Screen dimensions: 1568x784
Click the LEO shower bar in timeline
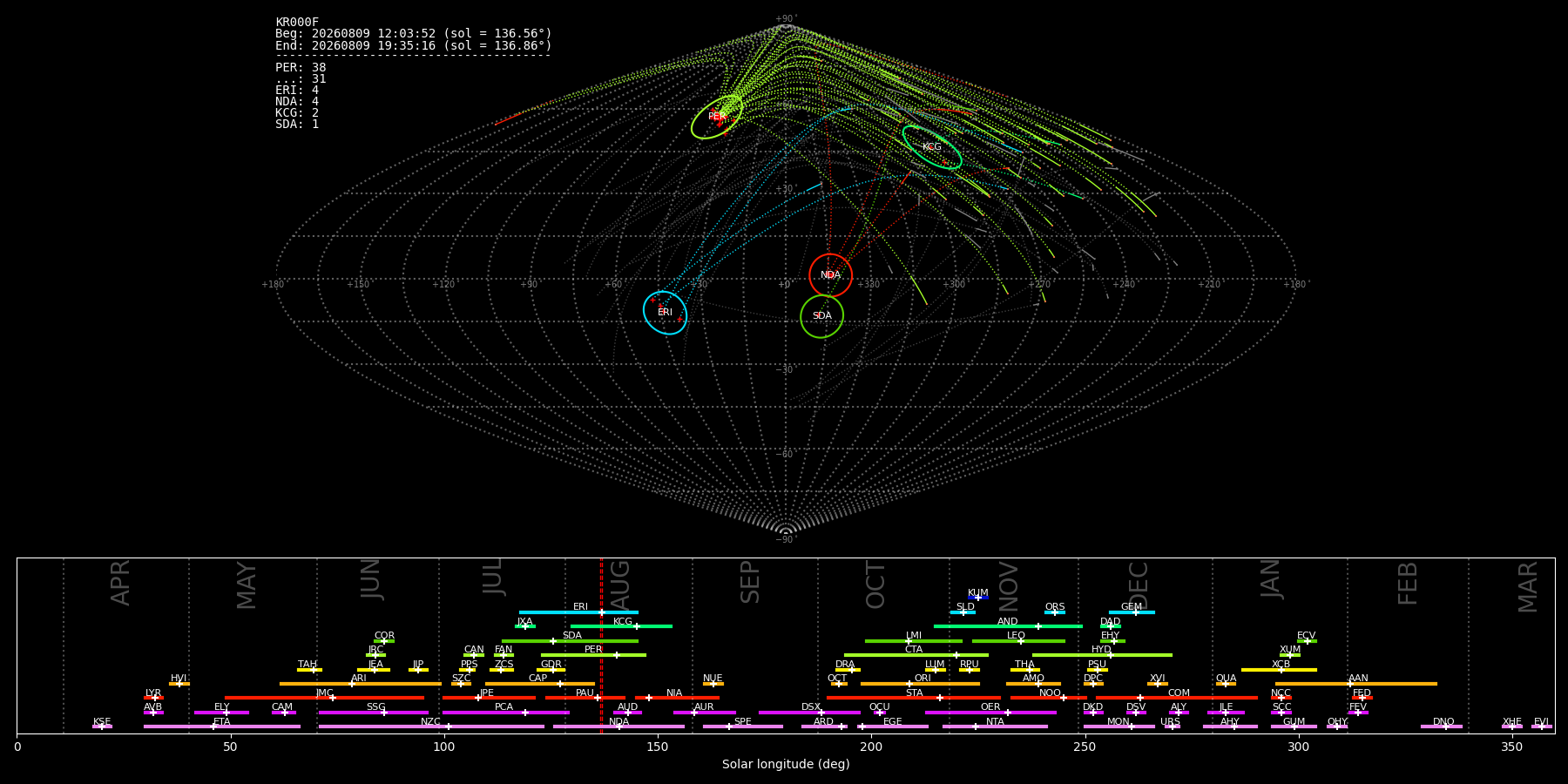(x=1018, y=641)
